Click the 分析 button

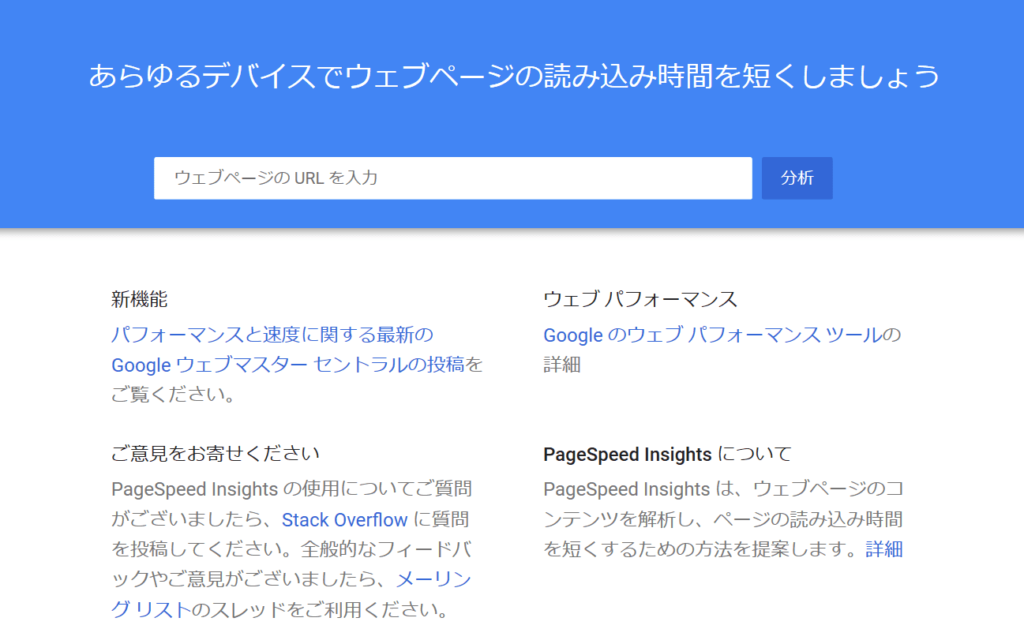[x=797, y=178]
